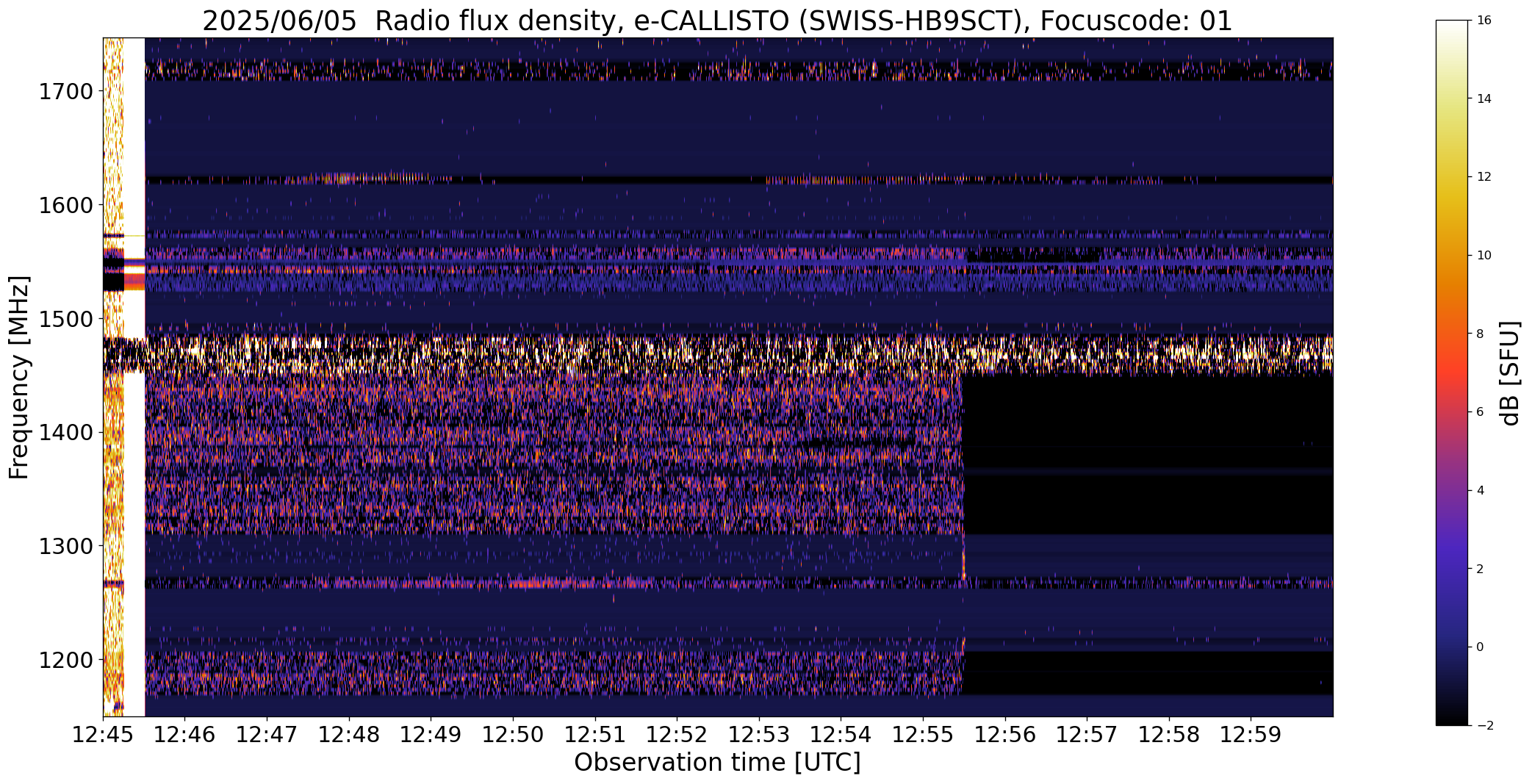Image resolution: width=1532 pixels, height=784 pixels.
Task: Click the 'dB [SFU]' colorbar label
Action: pyautogui.click(x=1511, y=373)
